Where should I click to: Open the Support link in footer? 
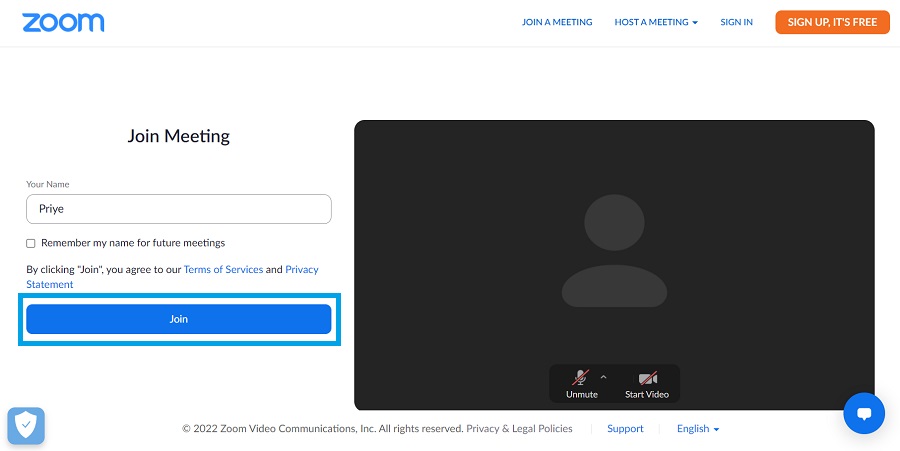point(625,429)
